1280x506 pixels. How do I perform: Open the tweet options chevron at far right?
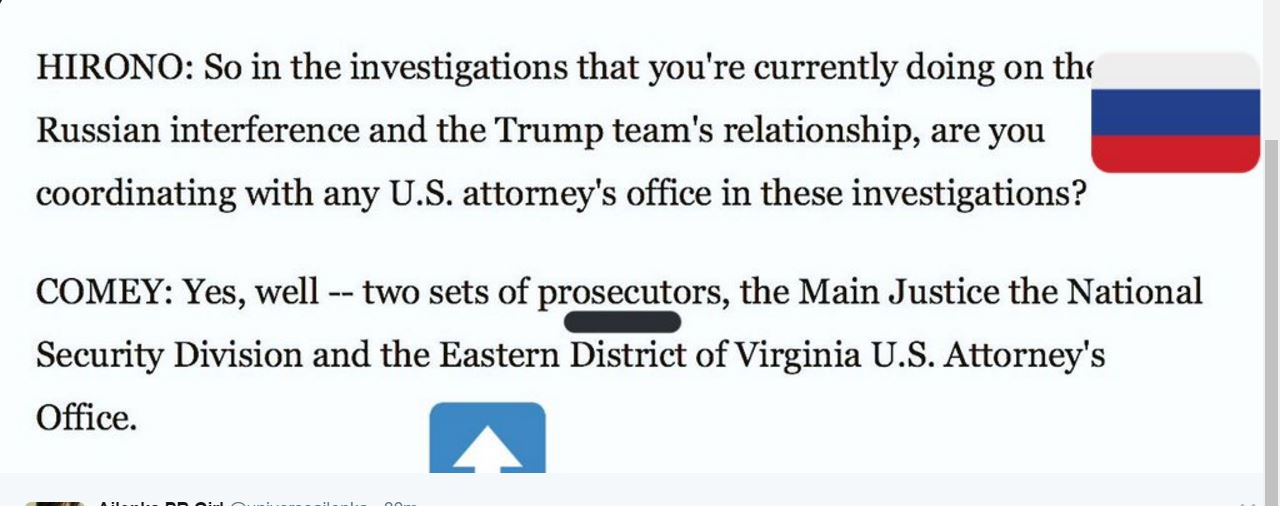(x=1247, y=503)
